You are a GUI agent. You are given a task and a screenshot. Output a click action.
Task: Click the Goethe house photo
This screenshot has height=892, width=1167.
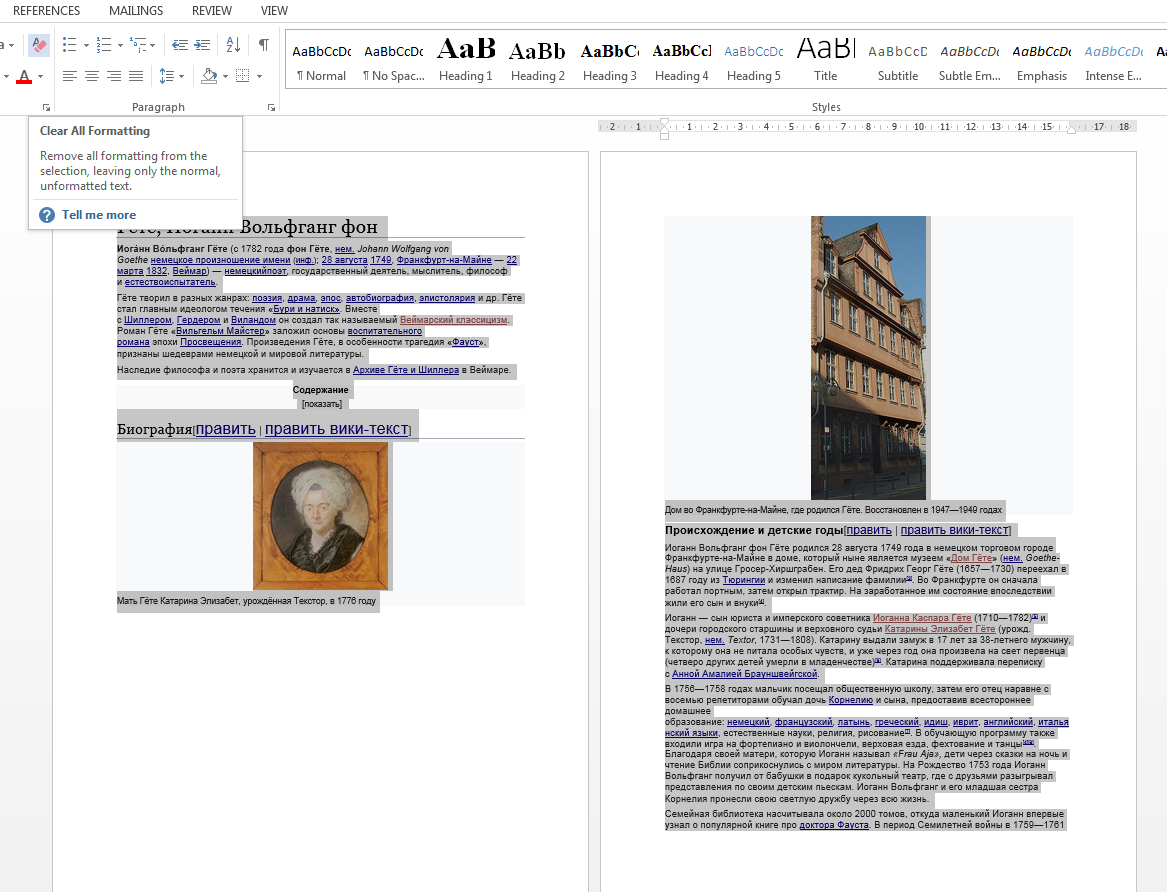pos(868,357)
